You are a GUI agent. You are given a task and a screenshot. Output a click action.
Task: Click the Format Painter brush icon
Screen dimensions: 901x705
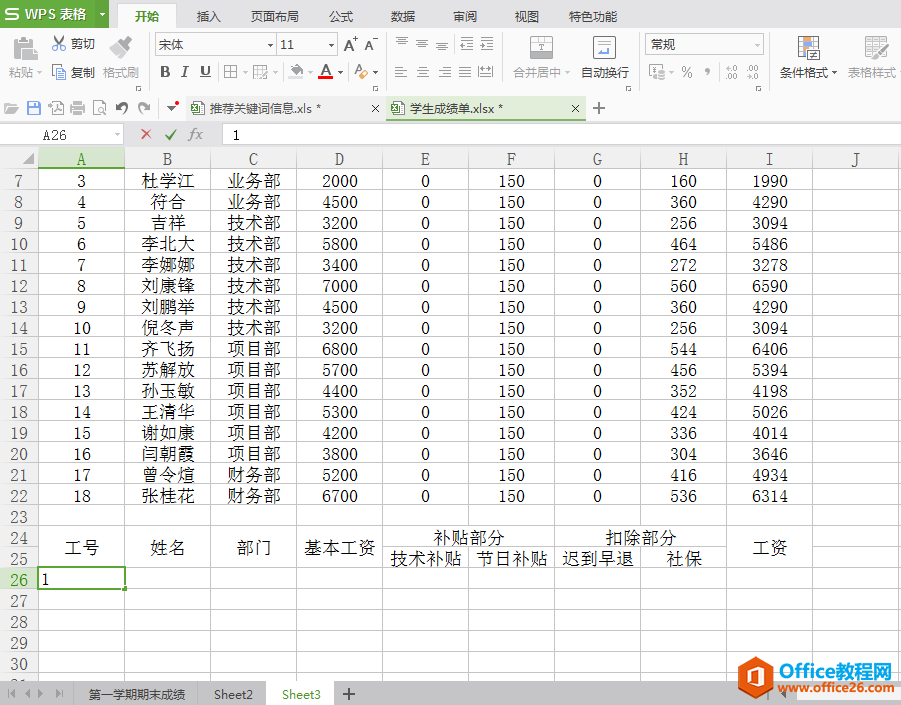click(x=121, y=47)
